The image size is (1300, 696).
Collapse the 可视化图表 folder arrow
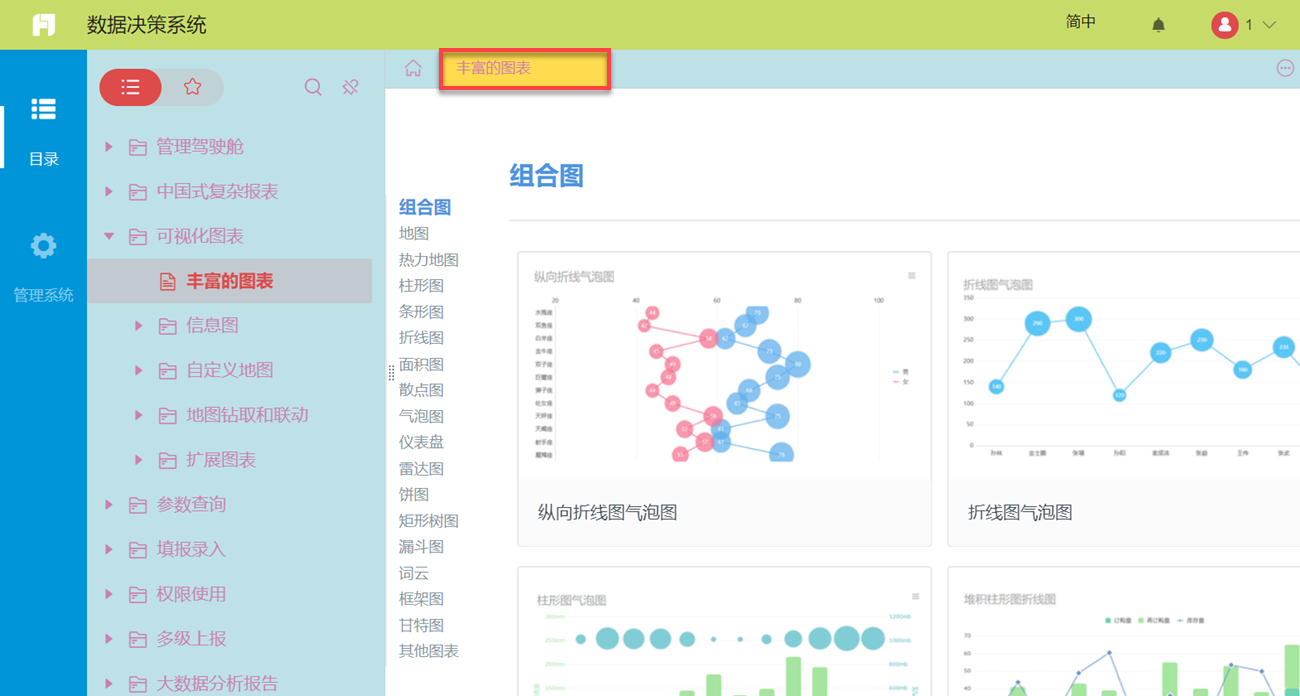[x=109, y=236]
